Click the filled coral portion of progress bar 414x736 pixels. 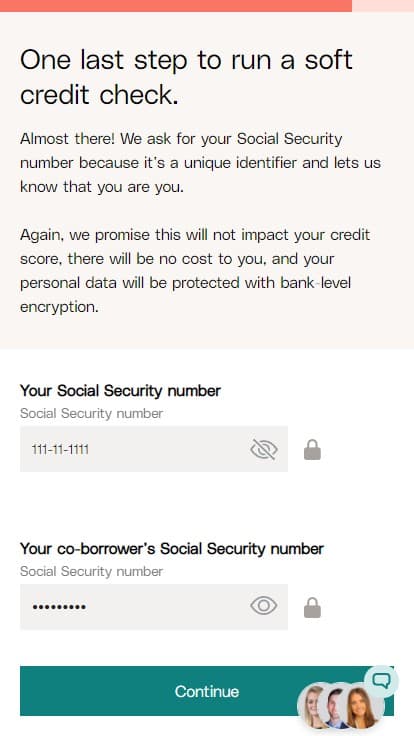click(176, 6)
